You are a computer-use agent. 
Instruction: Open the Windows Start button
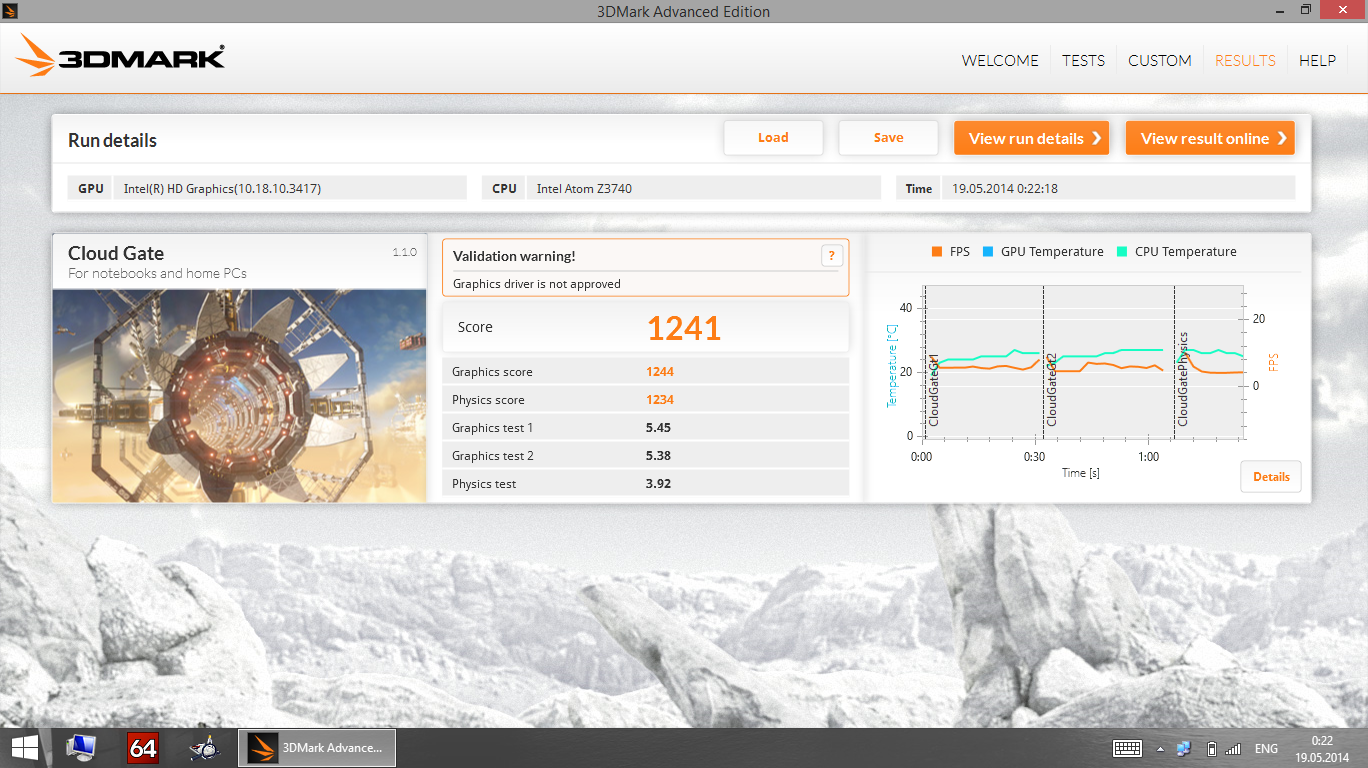[25, 748]
